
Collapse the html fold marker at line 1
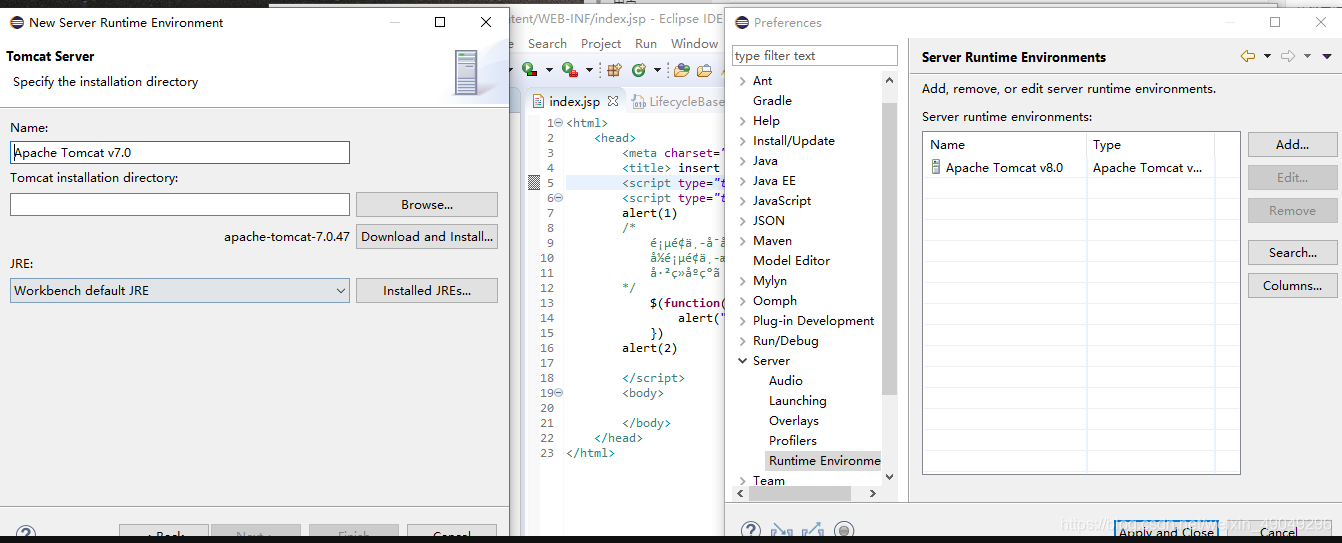[x=558, y=123]
